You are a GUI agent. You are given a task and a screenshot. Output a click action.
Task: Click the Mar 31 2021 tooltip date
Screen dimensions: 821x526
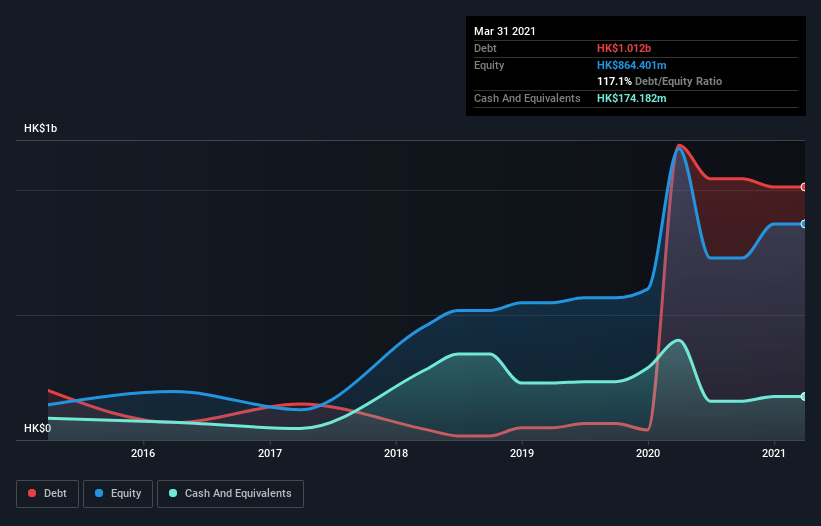click(x=505, y=31)
